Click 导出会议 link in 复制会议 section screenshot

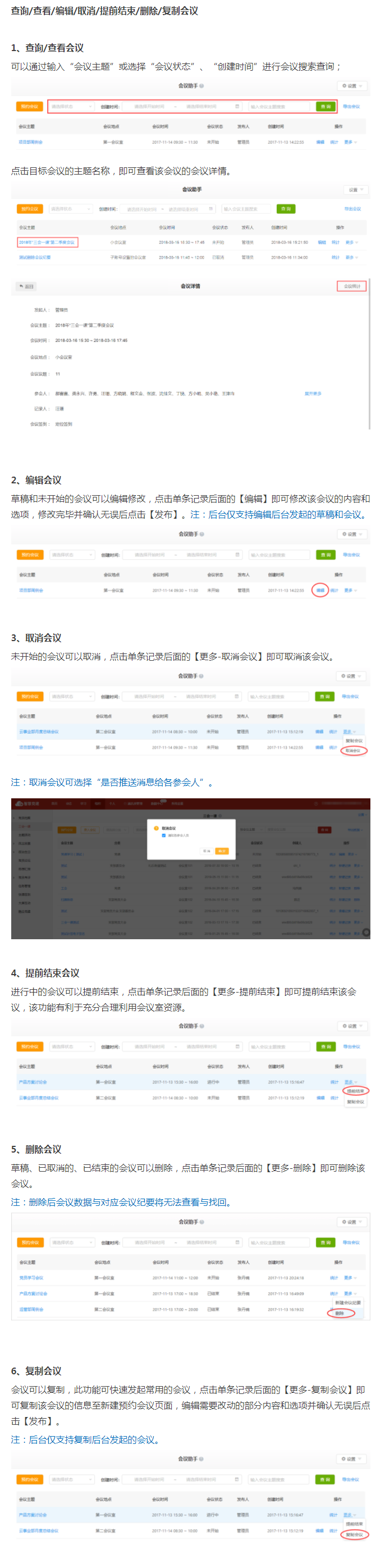click(x=350, y=1479)
